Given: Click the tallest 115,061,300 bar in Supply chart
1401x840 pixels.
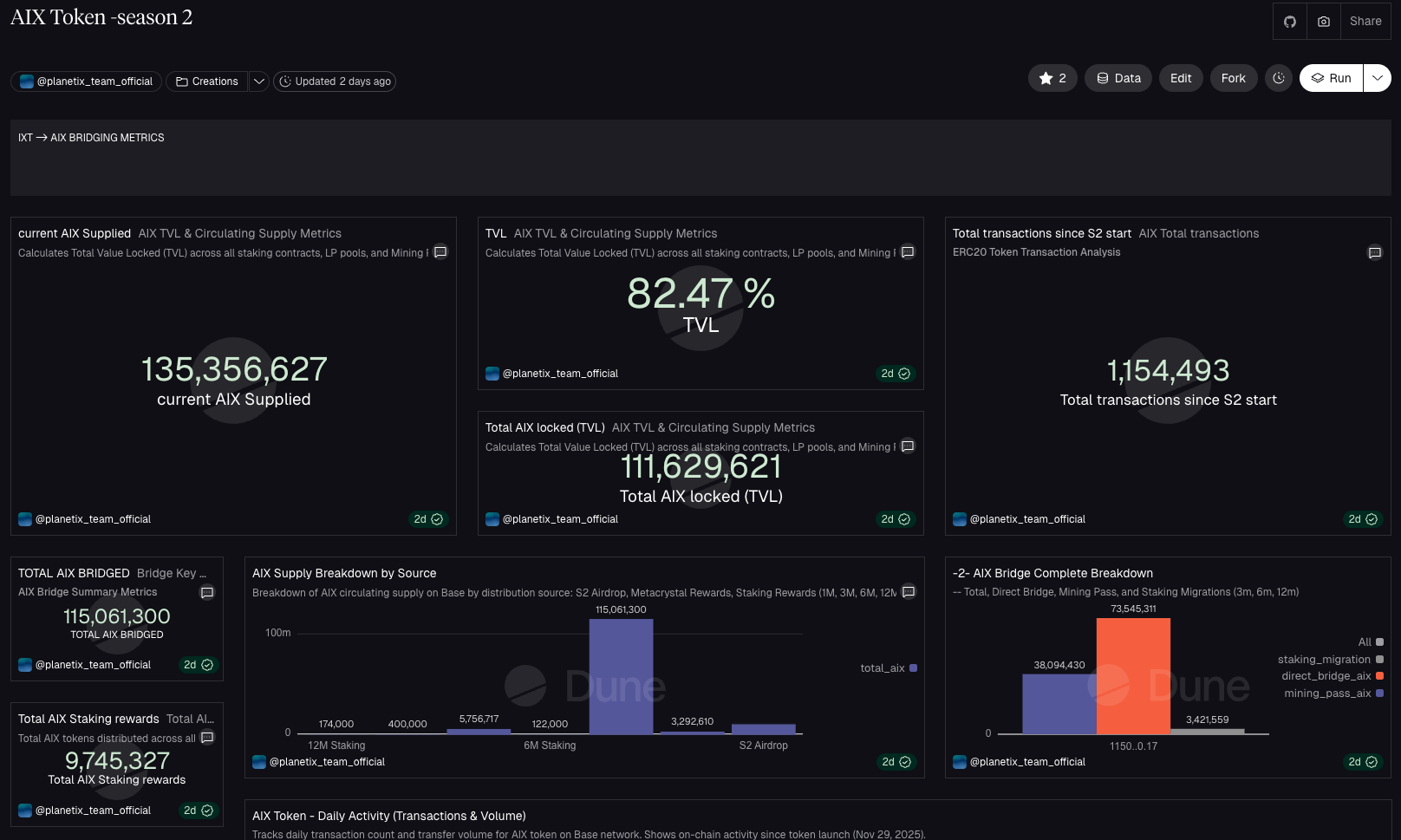Looking at the screenshot, I should (x=621, y=676).
